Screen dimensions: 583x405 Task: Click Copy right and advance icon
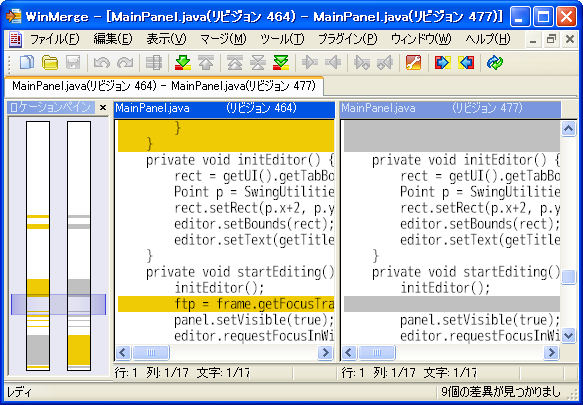(362, 62)
